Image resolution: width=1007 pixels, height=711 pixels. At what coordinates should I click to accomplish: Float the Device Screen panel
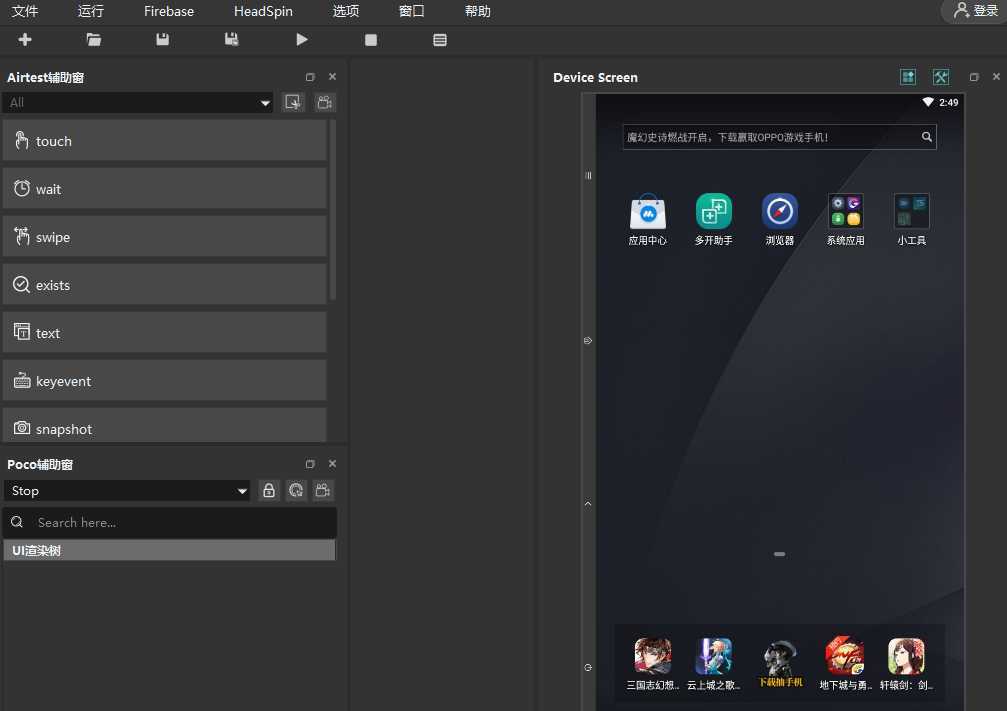pyautogui.click(x=974, y=77)
